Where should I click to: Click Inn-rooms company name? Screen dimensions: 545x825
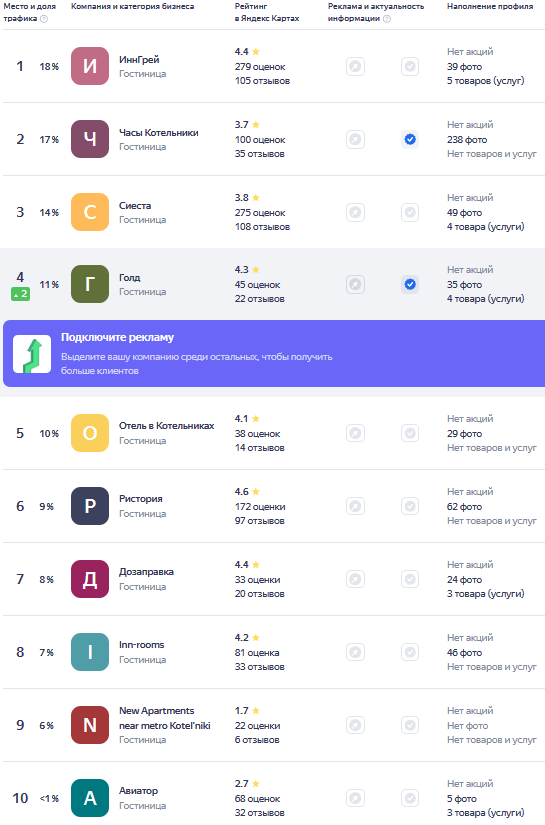(142, 645)
